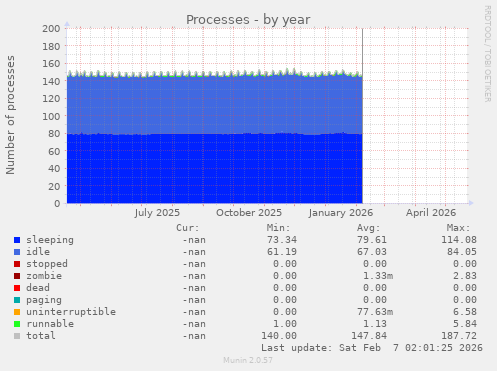Select the 'dead' legend label
497x371 pixels.
pos(38,288)
